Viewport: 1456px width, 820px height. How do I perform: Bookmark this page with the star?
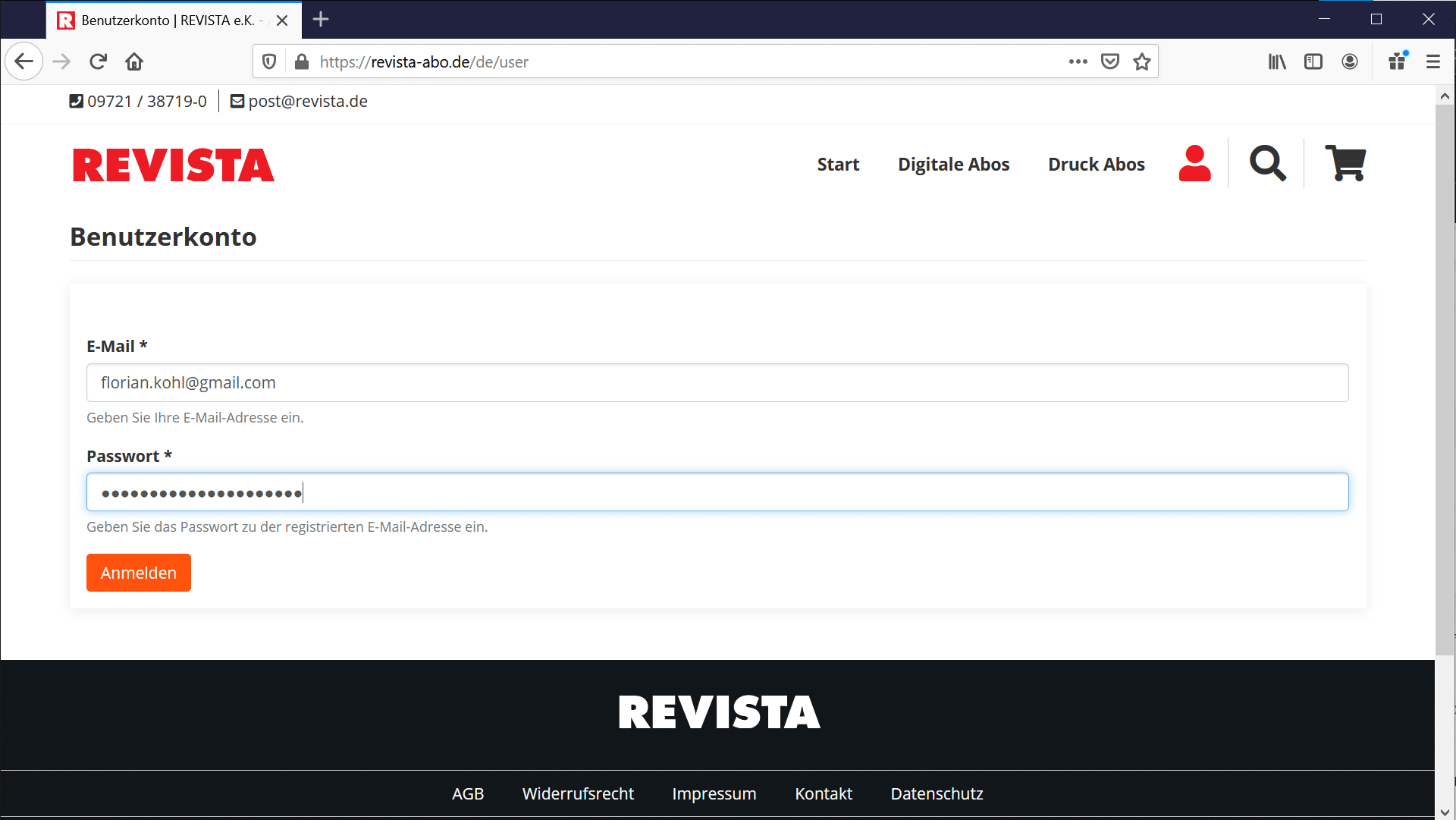(x=1142, y=61)
